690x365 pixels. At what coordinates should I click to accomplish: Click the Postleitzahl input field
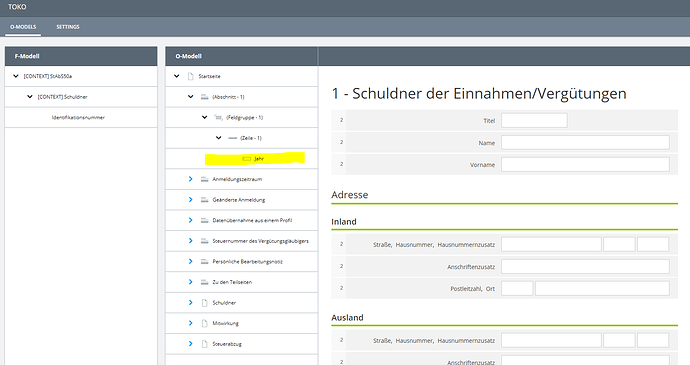pos(517,288)
